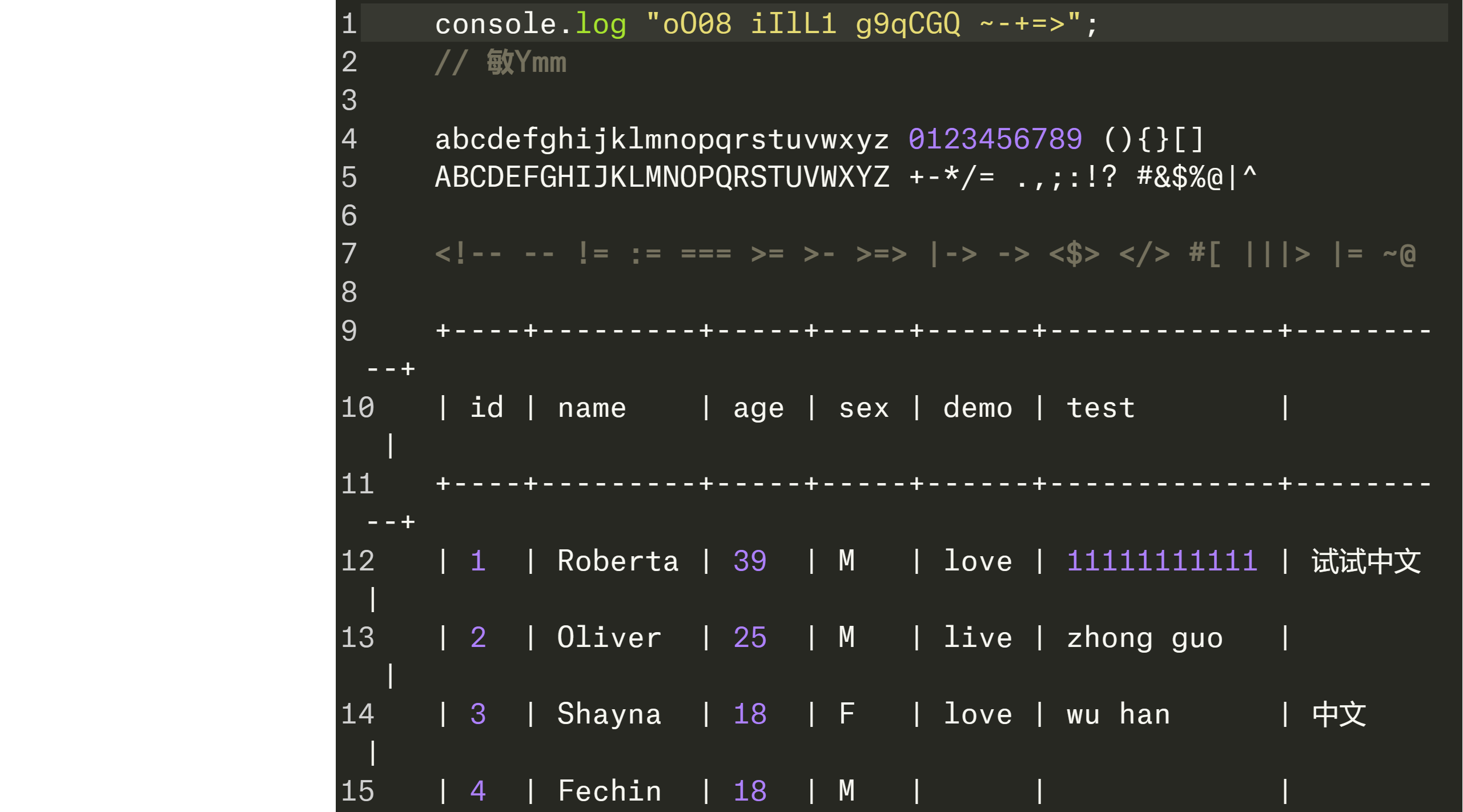Viewport: 1463px width, 812px height.
Task: Click the name Shayna
Action: pos(609,715)
